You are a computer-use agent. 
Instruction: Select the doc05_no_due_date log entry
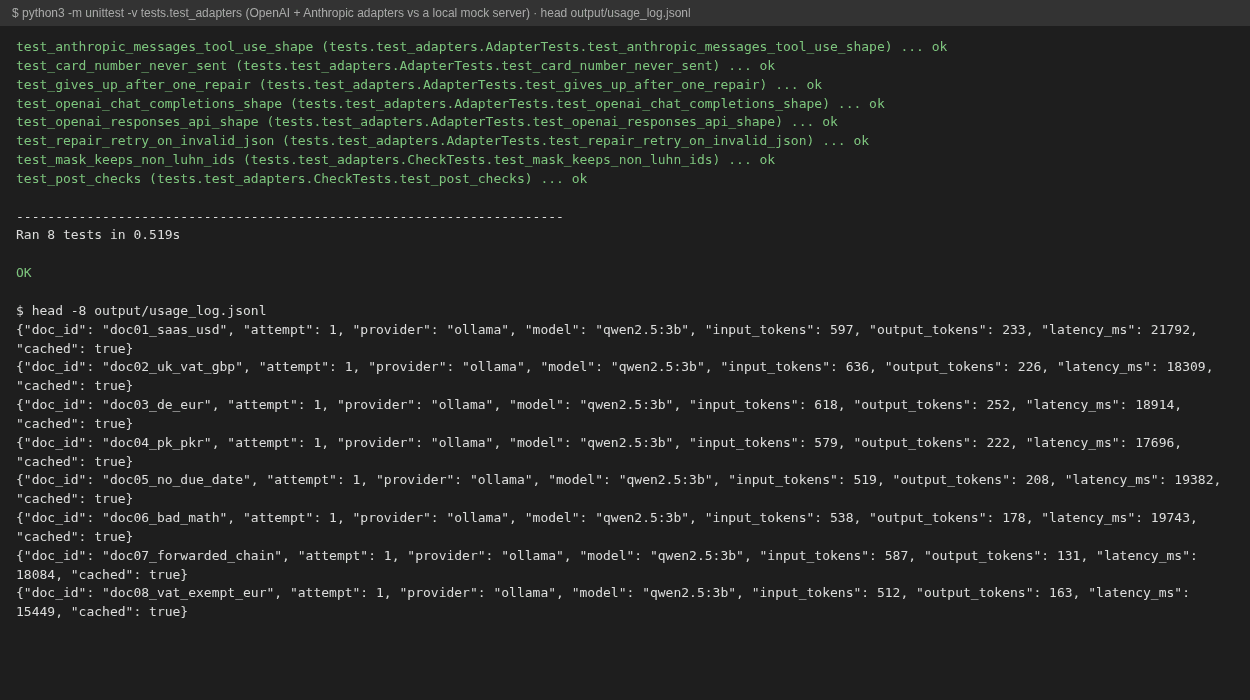(619, 490)
